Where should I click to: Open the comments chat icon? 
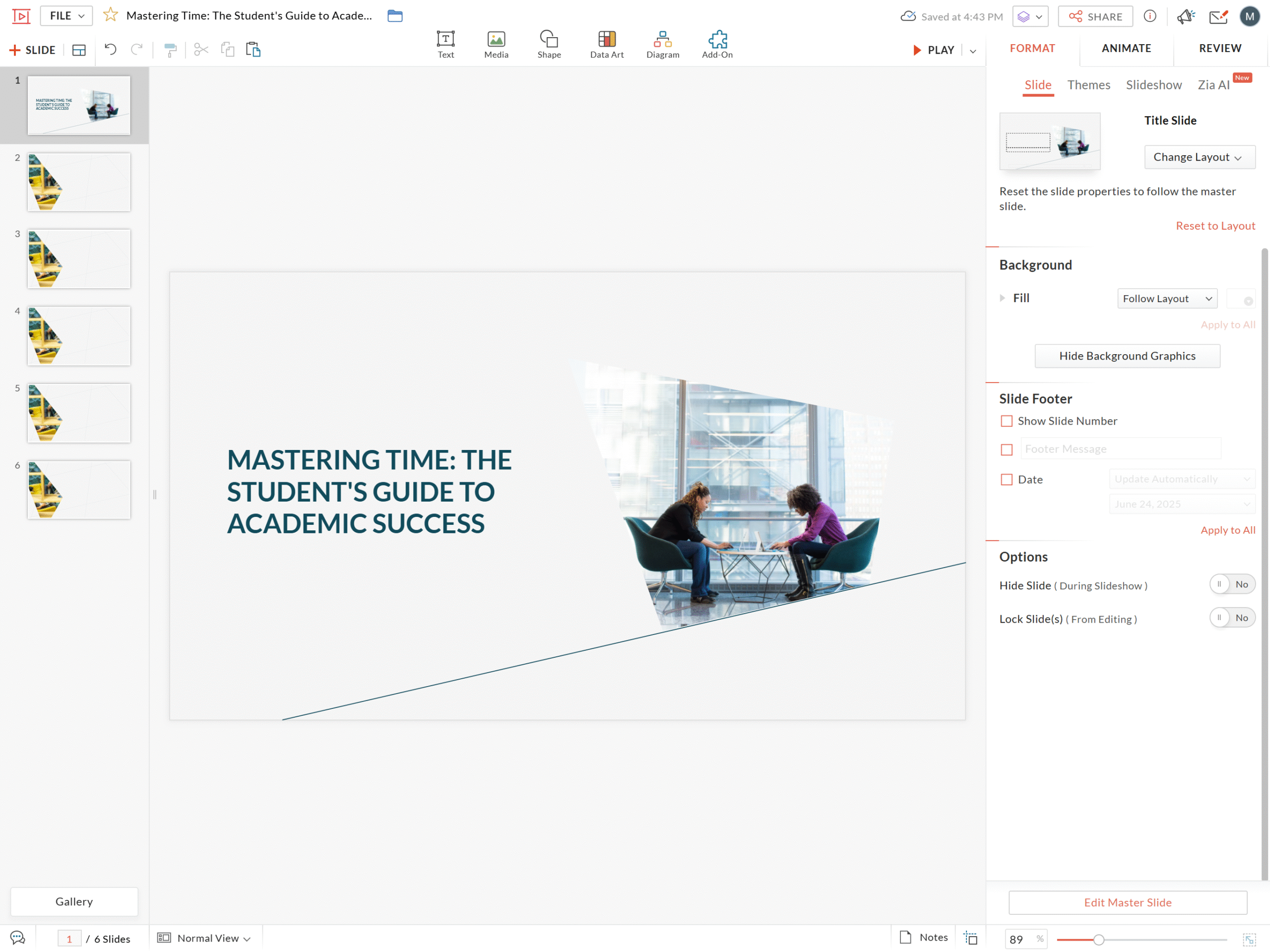tap(18, 938)
